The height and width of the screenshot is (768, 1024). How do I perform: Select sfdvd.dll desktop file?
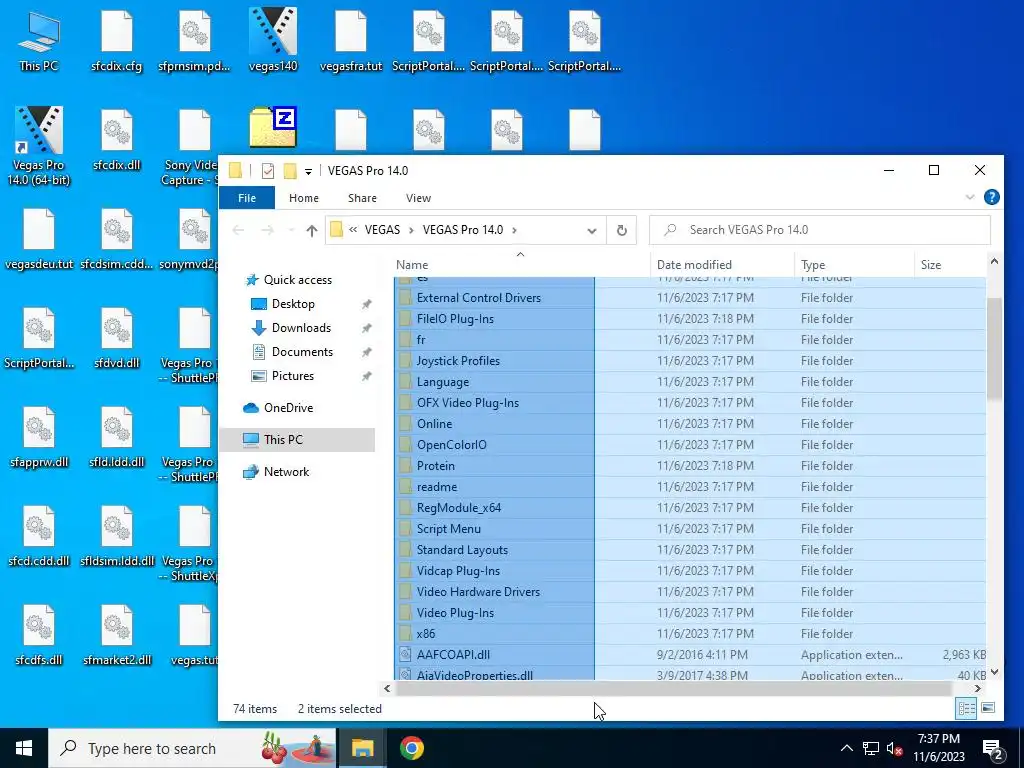(x=117, y=338)
